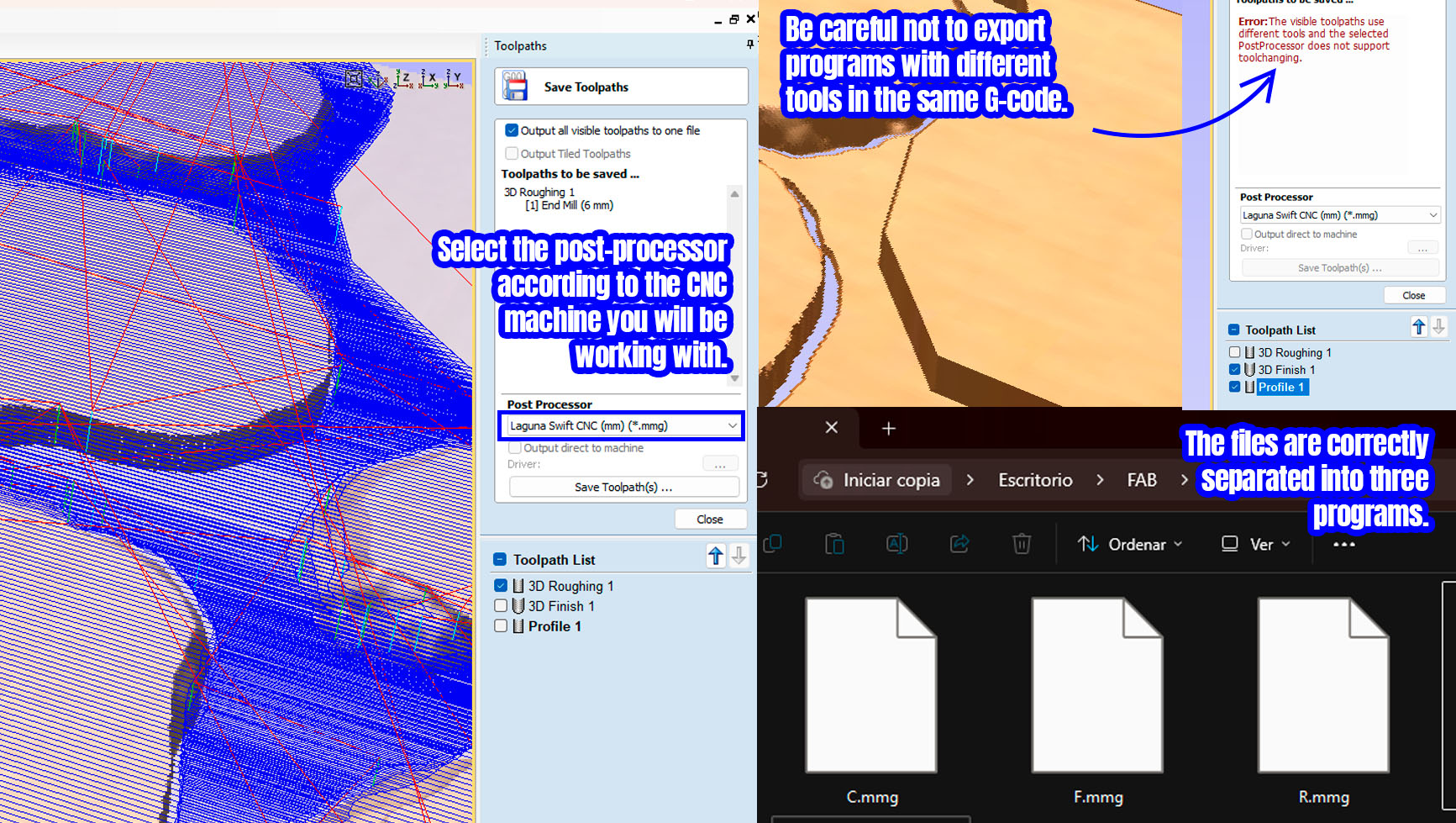Click scroll up arrow of Toolpaths to be saved
Viewport: 1456px width, 823px height.
(x=734, y=194)
